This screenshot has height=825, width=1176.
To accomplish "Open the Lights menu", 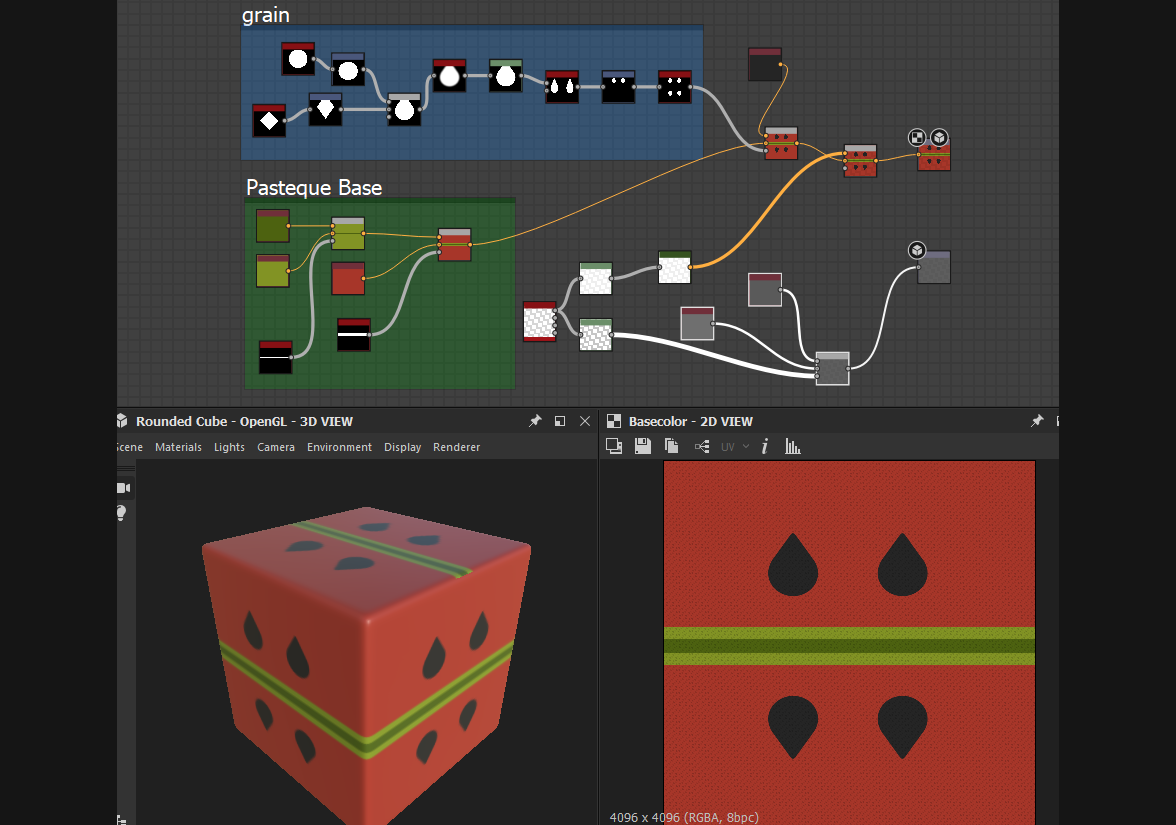I will tap(229, 447).
